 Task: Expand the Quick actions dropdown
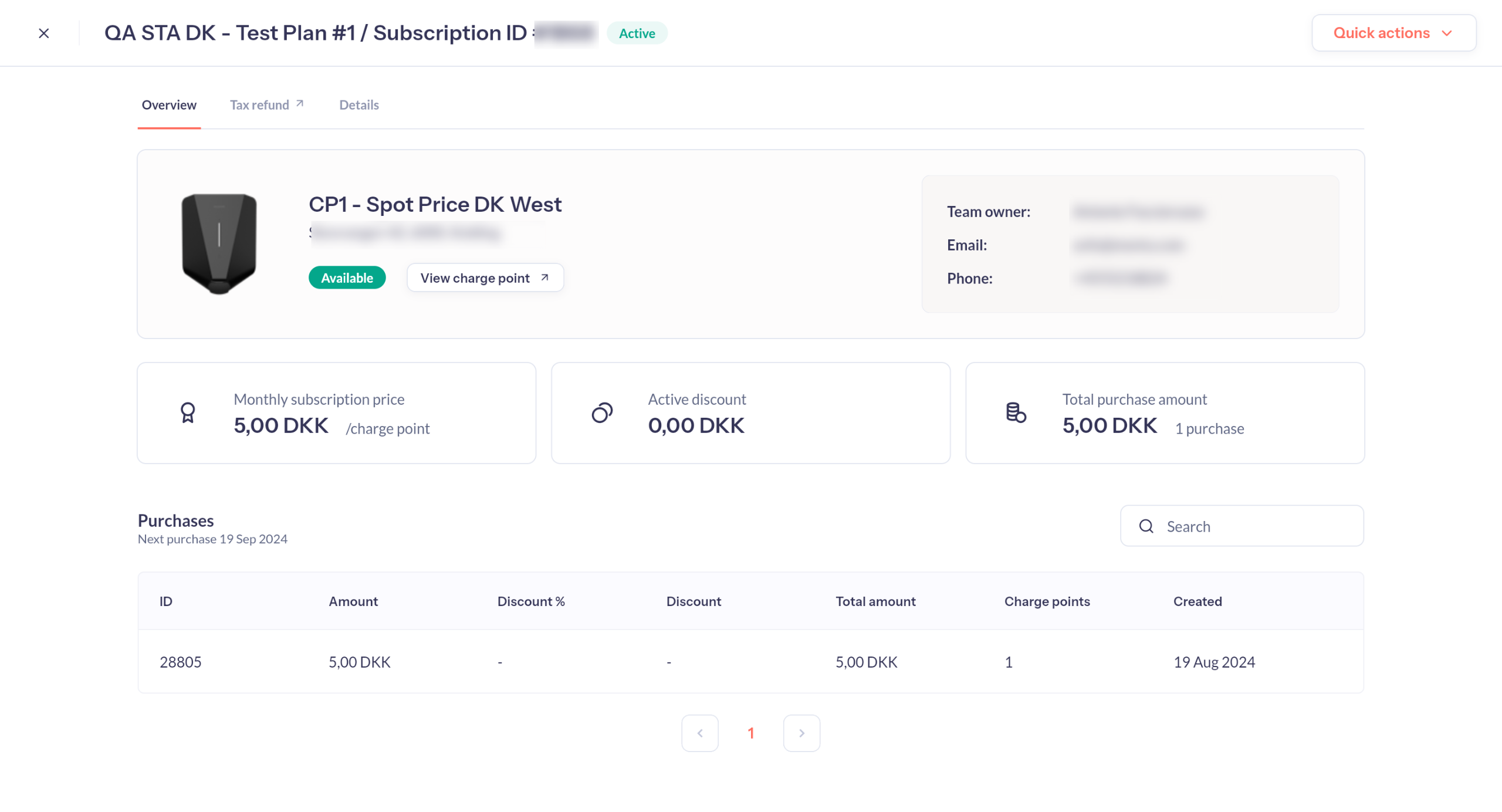tap(1393, 33)
